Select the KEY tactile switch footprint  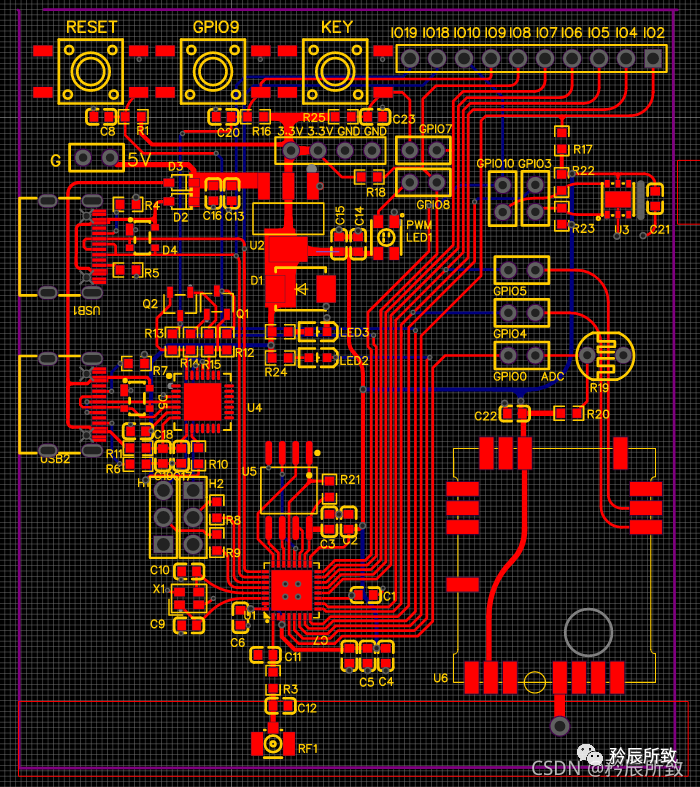[336, 71]
